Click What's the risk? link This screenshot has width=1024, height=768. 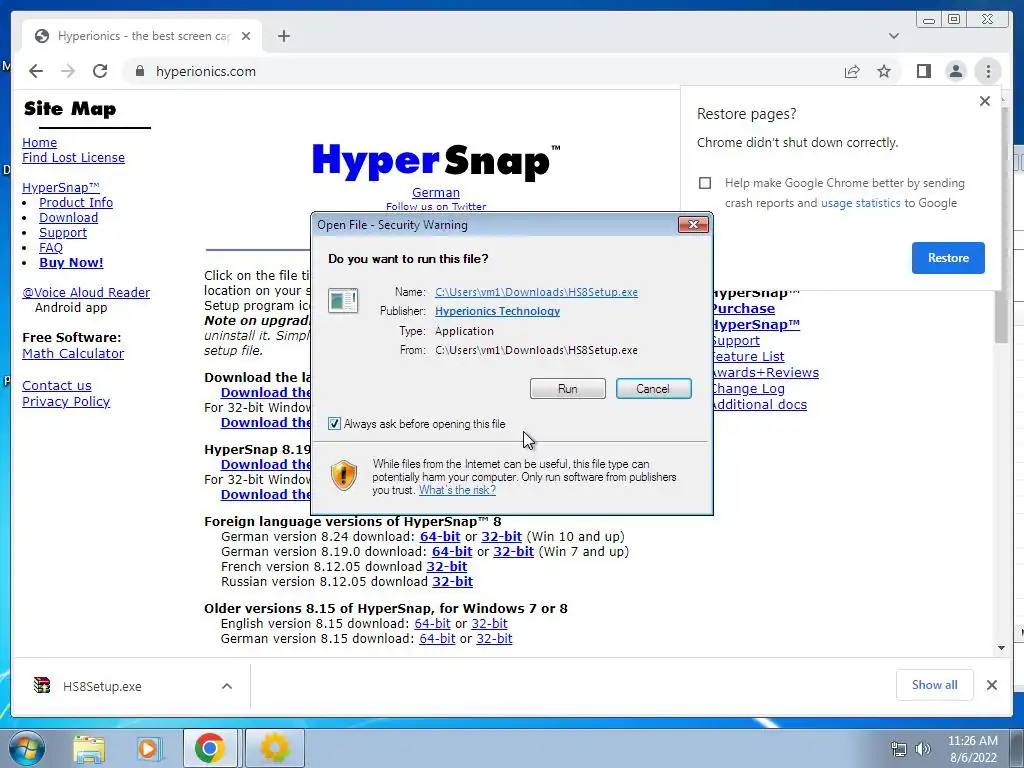click(x=457, y=490)
